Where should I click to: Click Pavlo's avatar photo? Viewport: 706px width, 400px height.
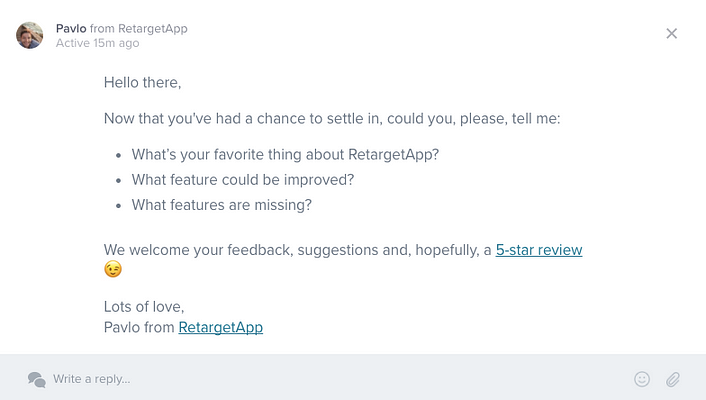pyautogui.click(x=30, y=35)
